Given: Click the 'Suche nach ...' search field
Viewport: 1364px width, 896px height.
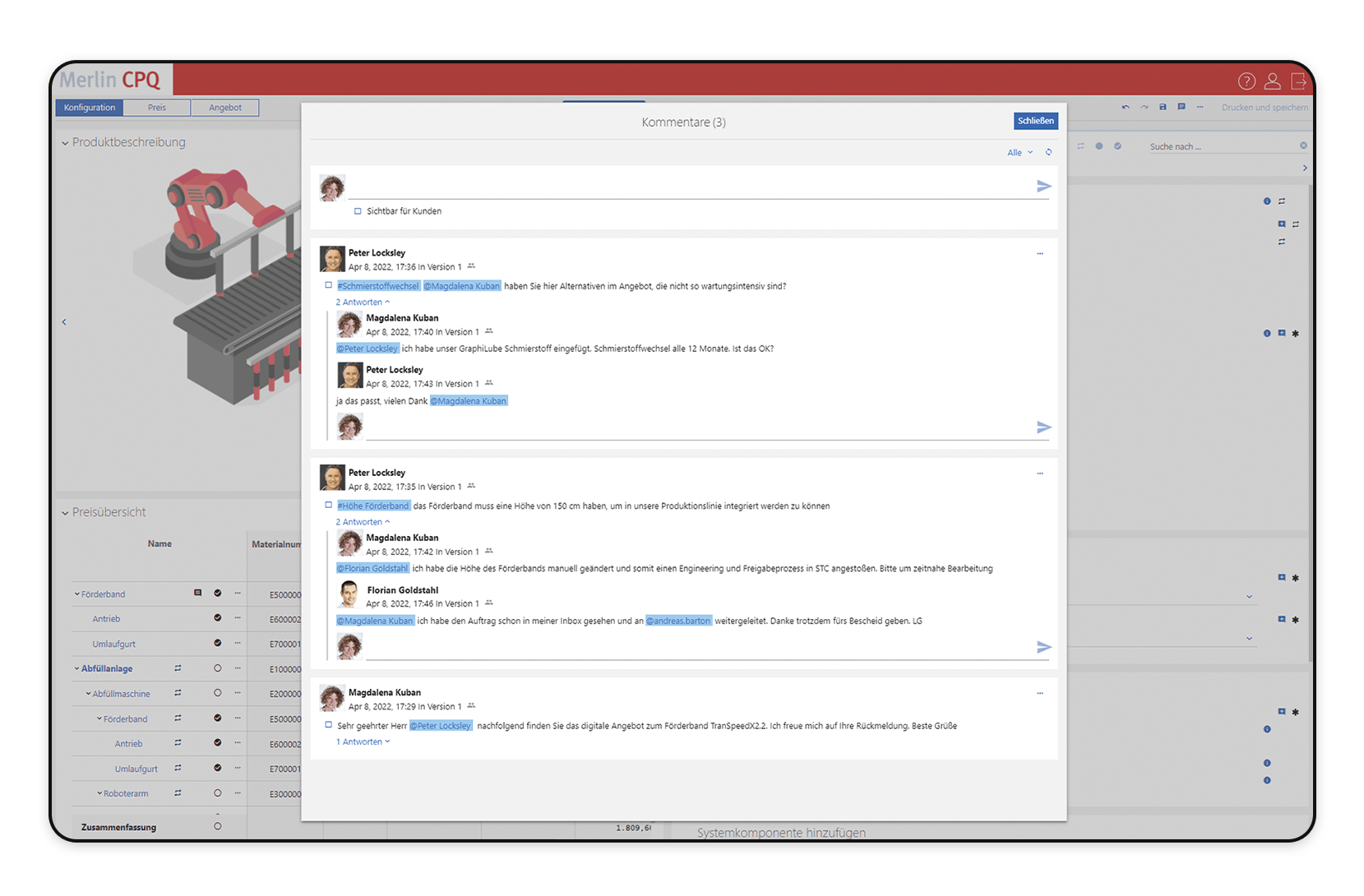Looking at the screenshot, I should [x=1223, y=146].
